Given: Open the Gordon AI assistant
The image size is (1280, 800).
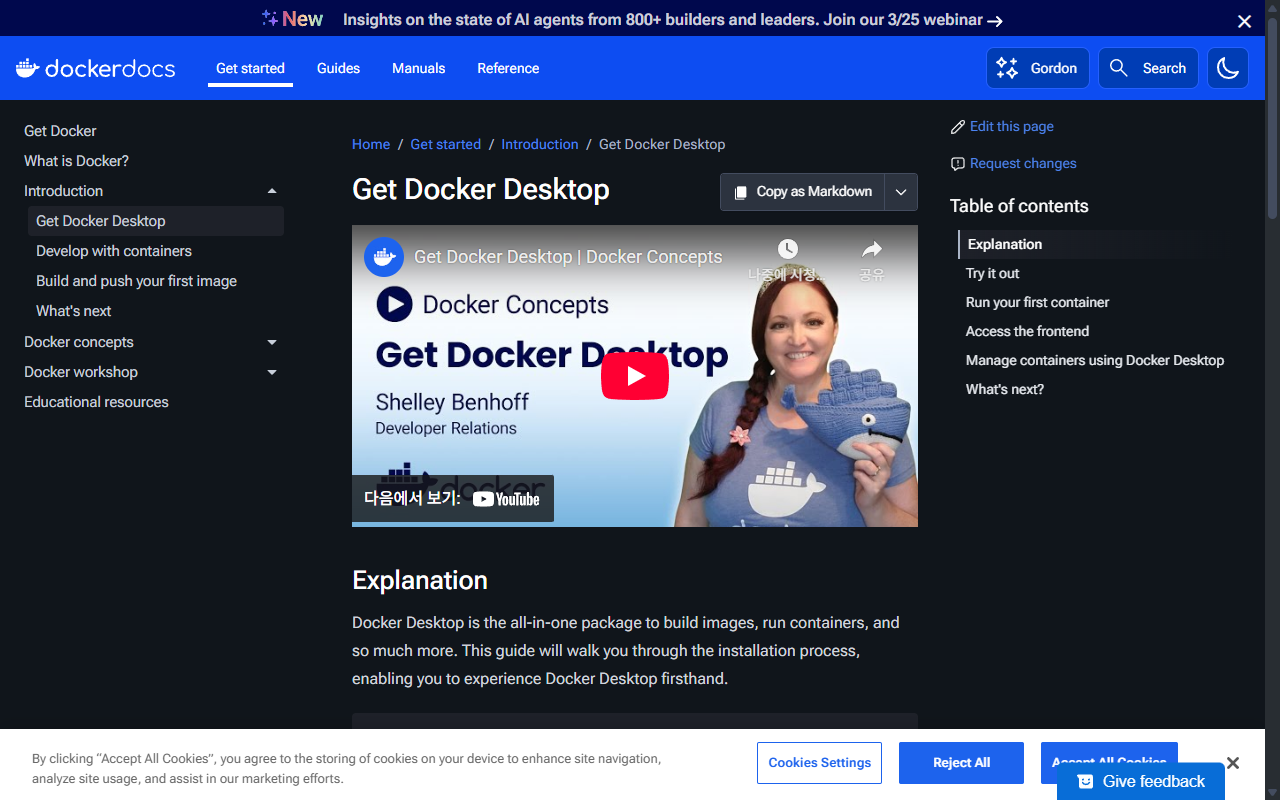Looking at the screenshot, I should click(x=1037, y=68).
